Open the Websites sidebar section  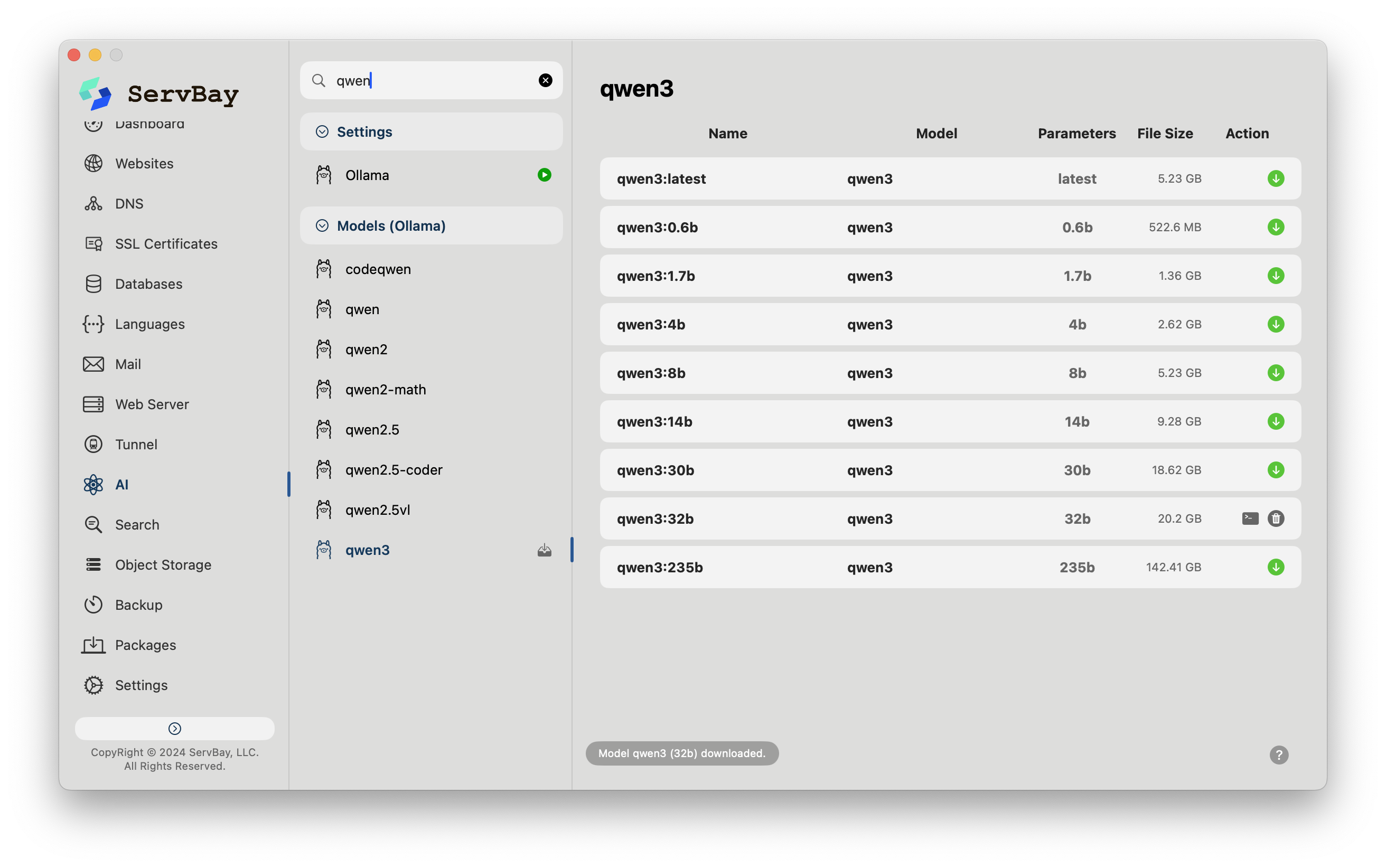tap(144, 164)
